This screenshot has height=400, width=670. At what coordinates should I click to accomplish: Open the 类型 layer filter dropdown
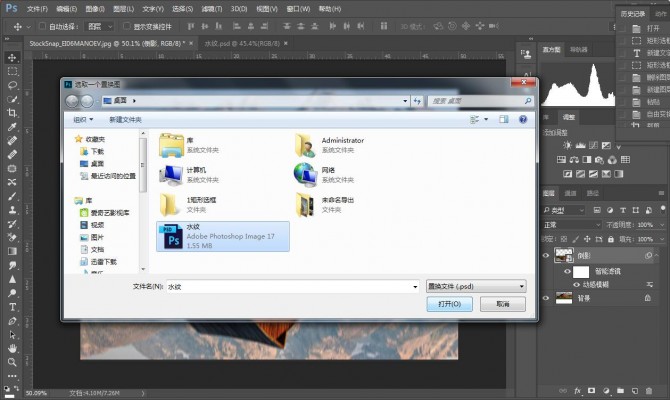pos(564,210)
